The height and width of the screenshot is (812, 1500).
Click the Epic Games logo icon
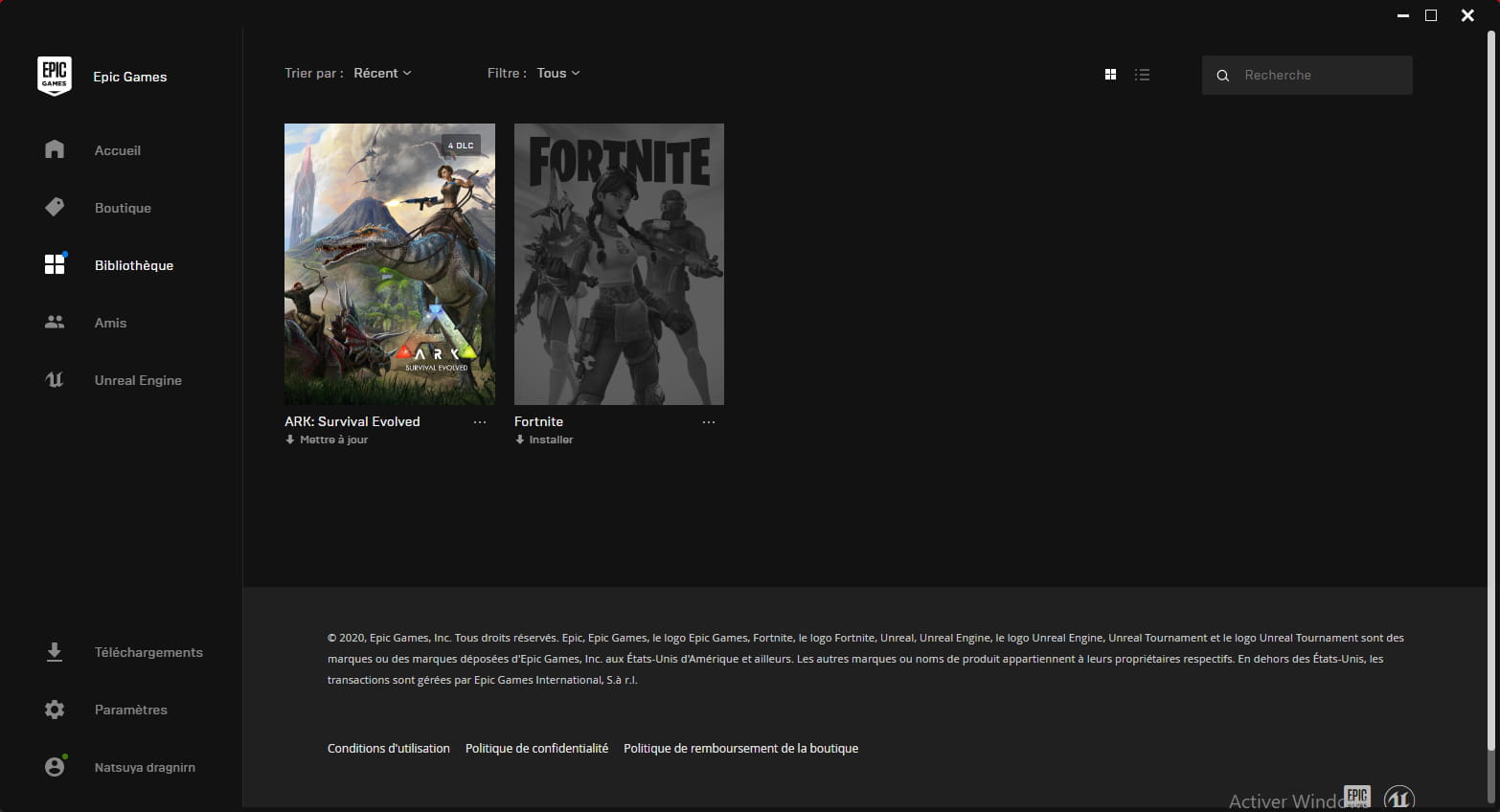55,76
